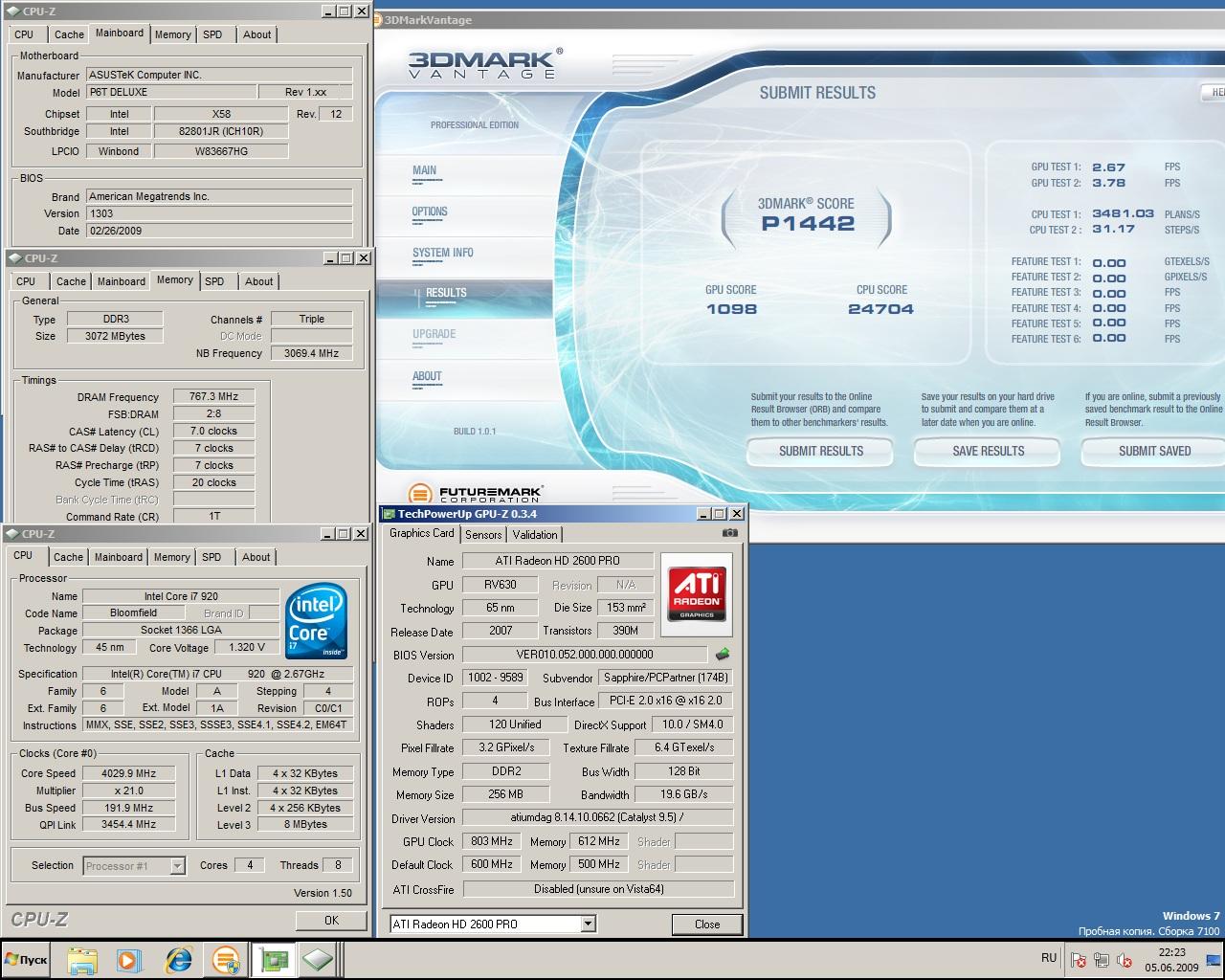1225x980 pixels.
Task: Click the 3DMark Vantage logo
Action: click(486, 65)
